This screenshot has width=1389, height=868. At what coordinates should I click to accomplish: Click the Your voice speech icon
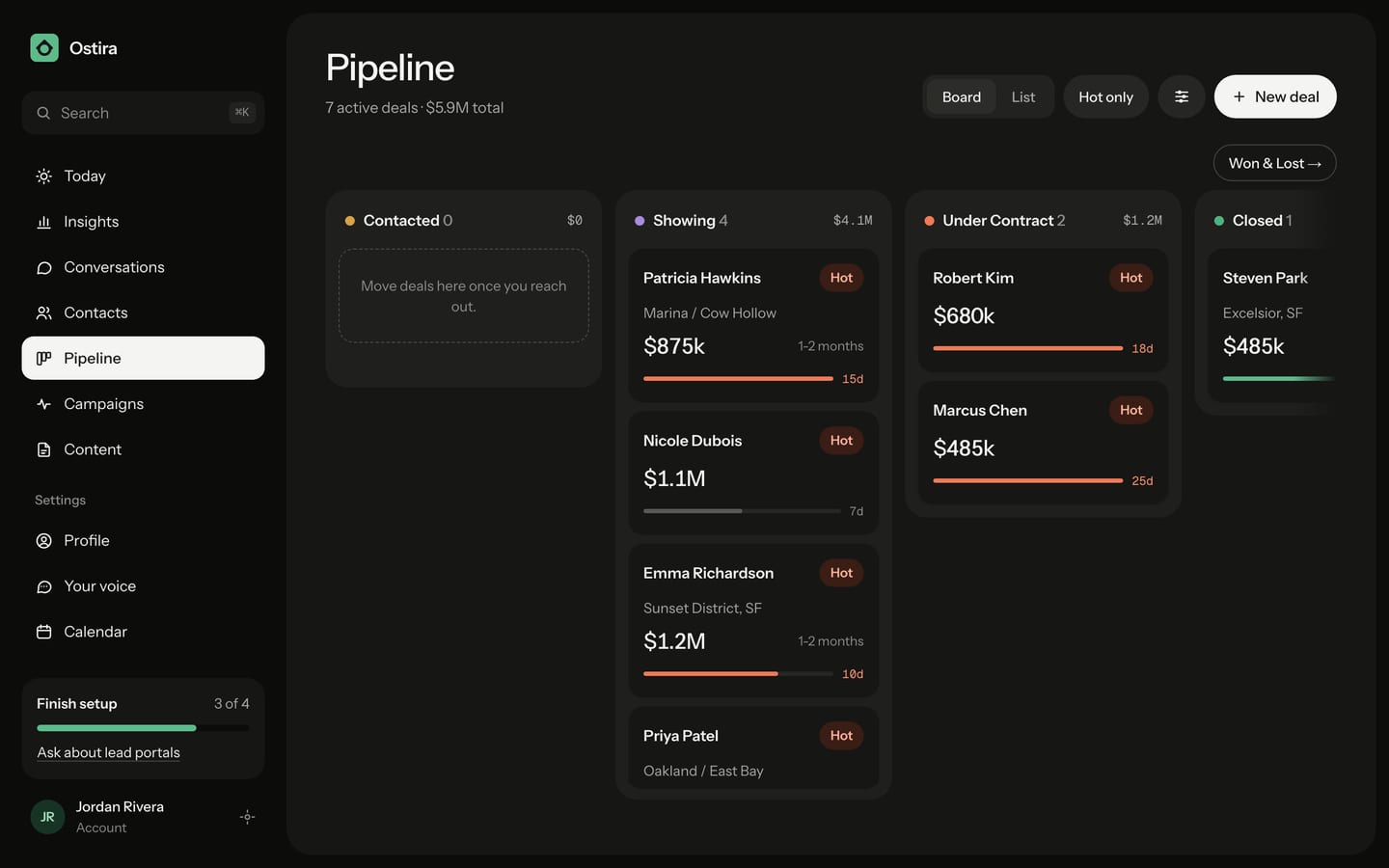click(43, 586)
